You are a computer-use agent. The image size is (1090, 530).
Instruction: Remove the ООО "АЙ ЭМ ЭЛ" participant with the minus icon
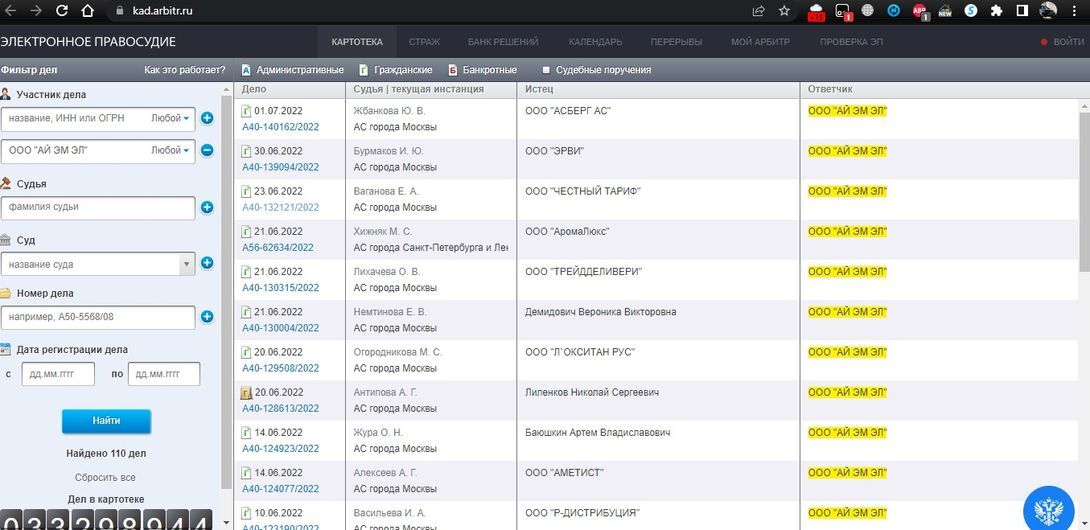(x=207, y=151)
